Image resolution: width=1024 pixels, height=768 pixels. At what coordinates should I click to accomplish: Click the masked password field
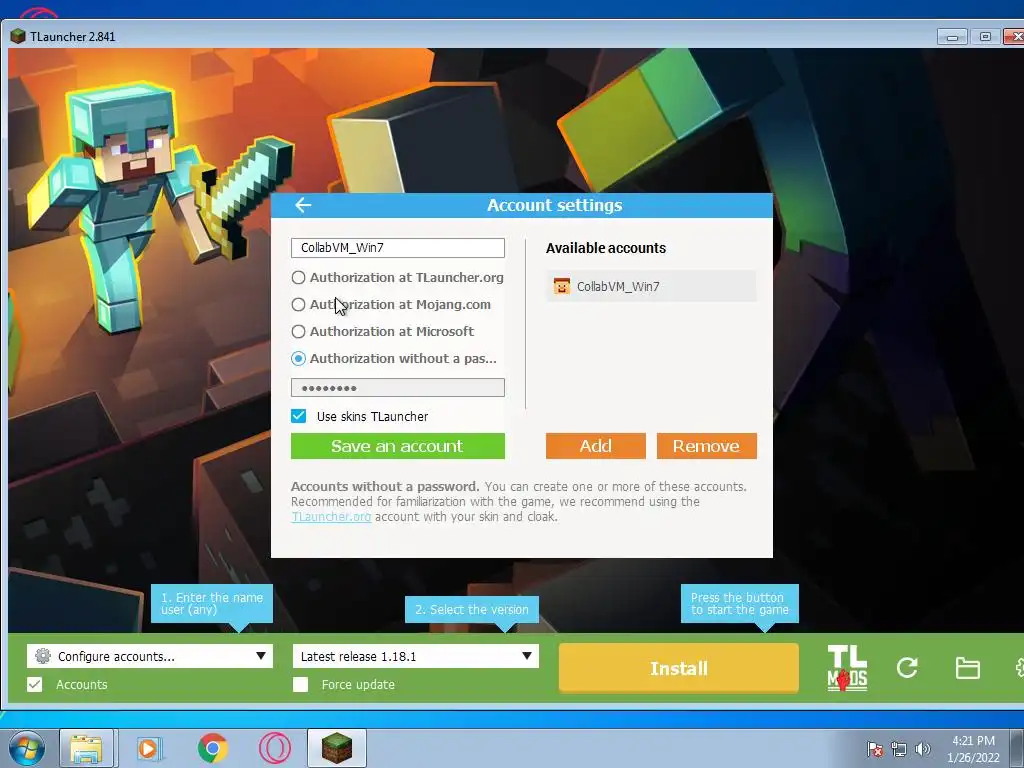(398, 387)
